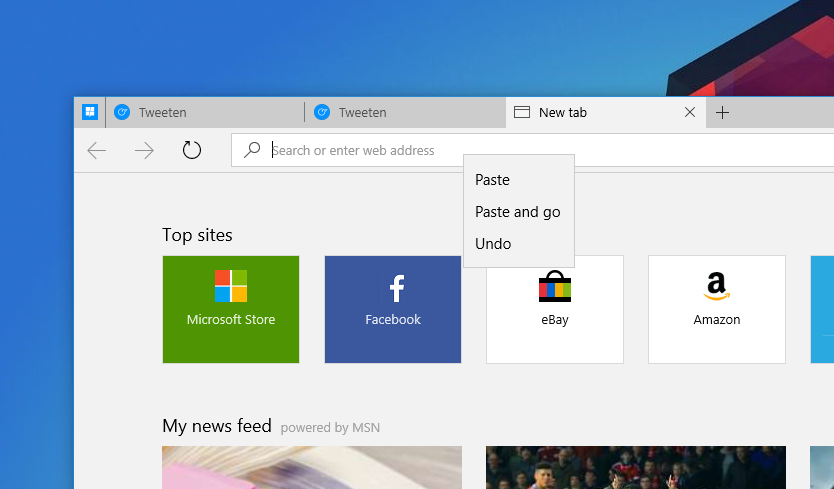Click the first Tweeten tab bird icon
This screenshot has width=834, height=489.
click(122, 112)
